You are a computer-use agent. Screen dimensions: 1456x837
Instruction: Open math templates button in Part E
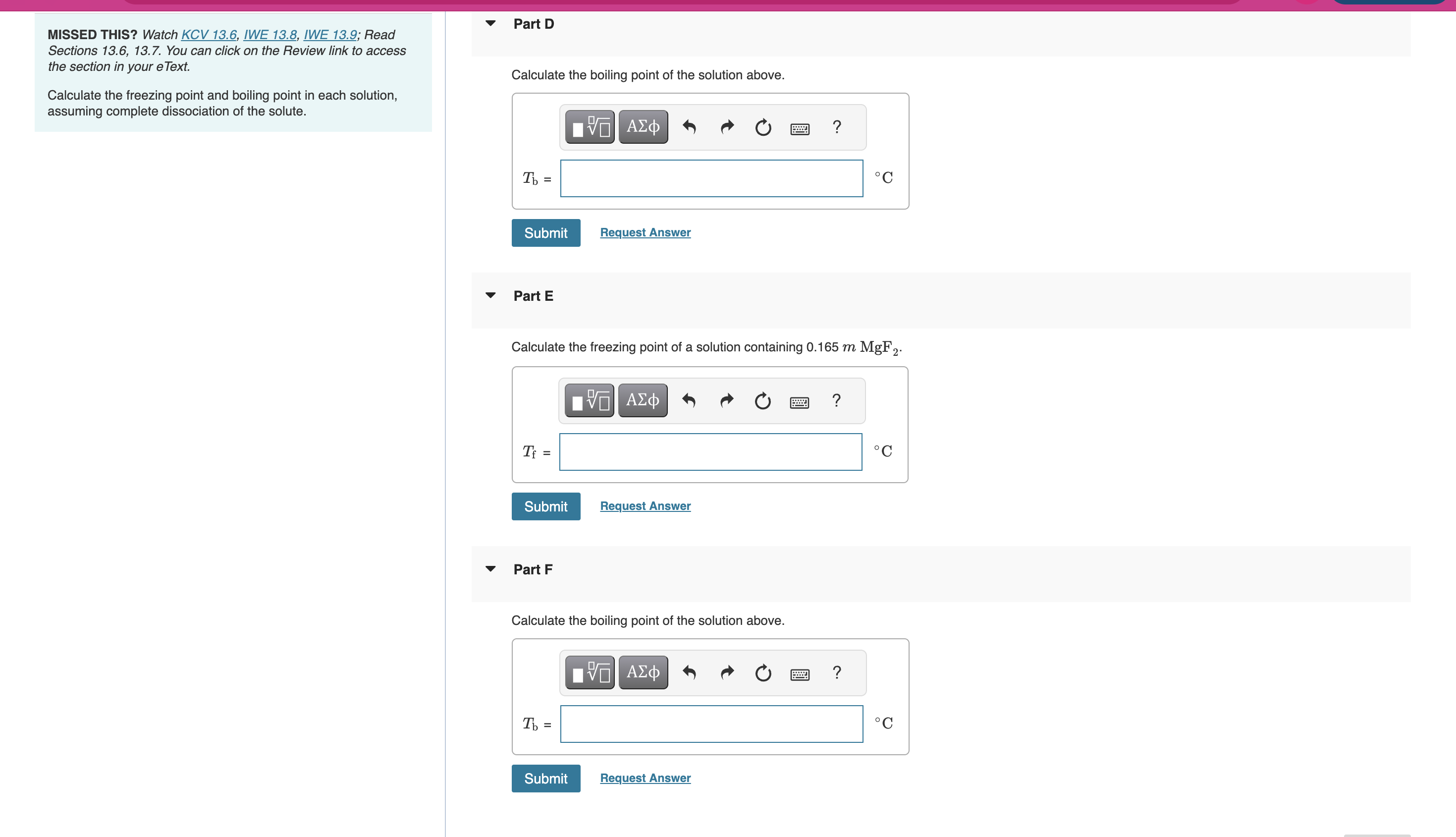[x=590, y=400]
